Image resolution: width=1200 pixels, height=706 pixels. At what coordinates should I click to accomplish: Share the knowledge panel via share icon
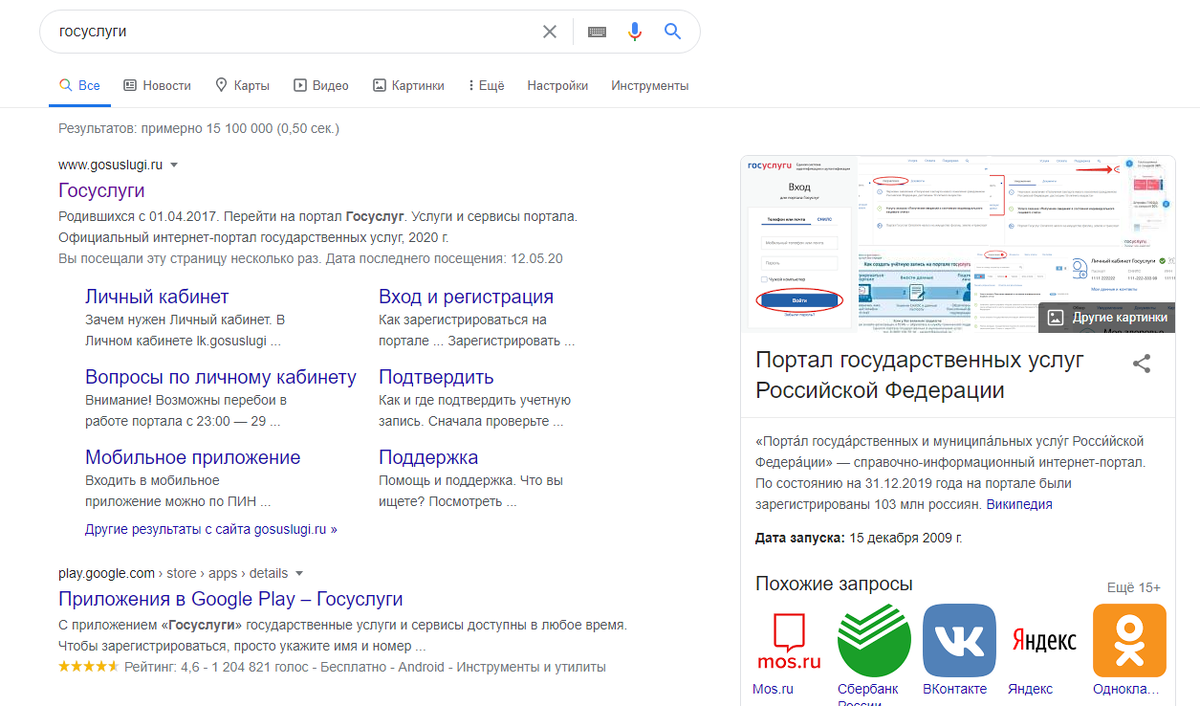1141,364
